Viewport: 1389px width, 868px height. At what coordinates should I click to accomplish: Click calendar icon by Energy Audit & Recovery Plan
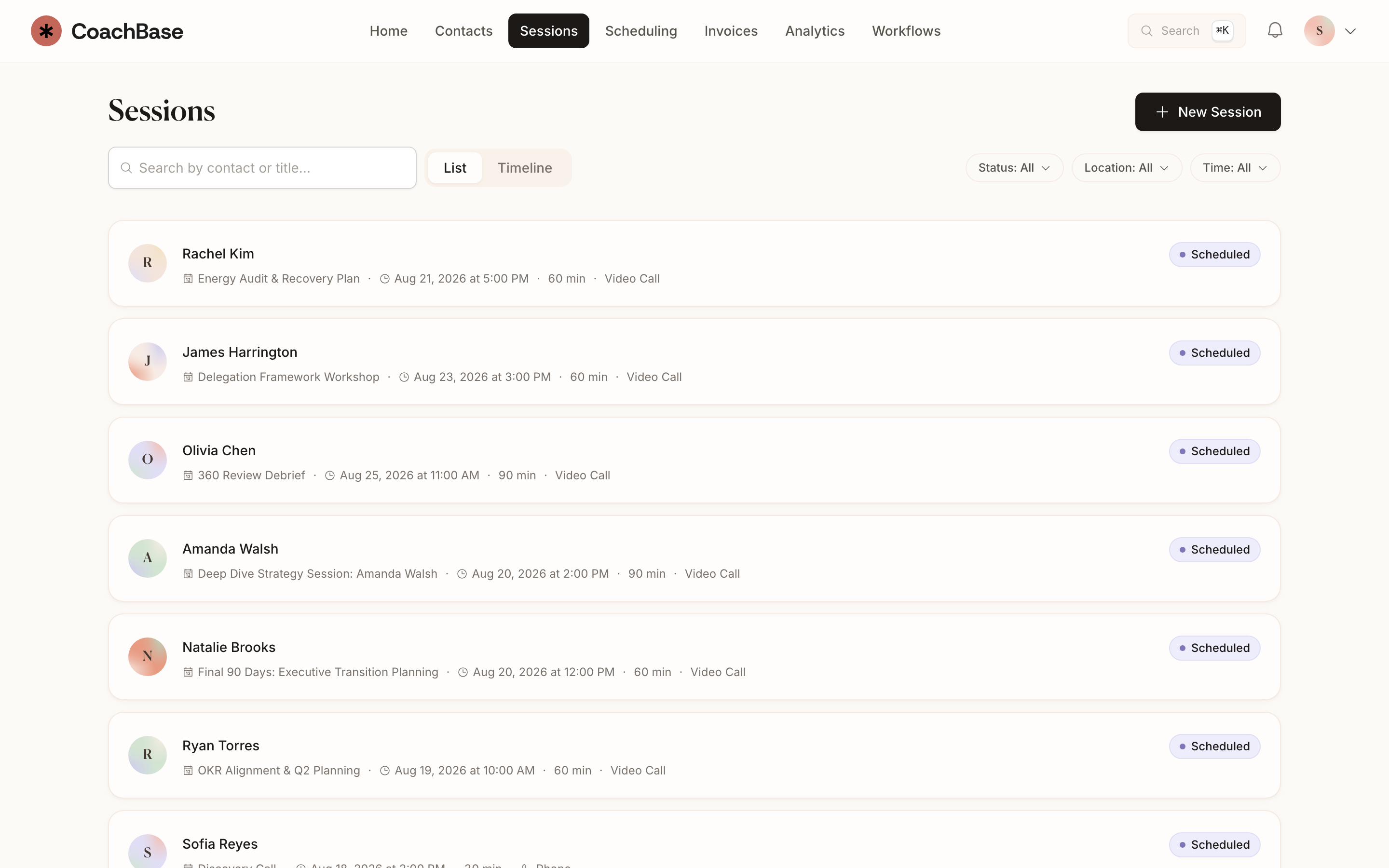point(188,278)
